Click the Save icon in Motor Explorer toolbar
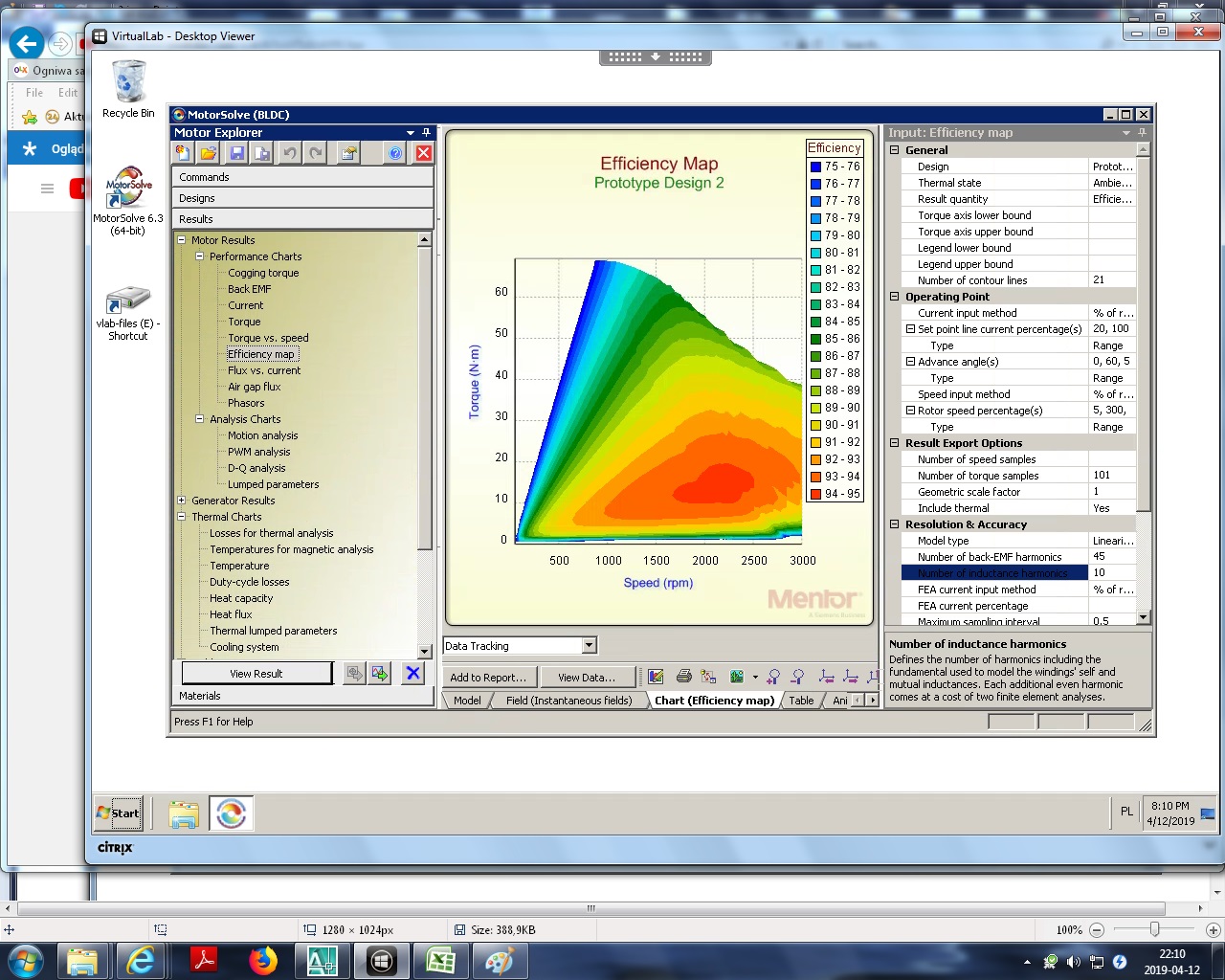 point(236,153)
